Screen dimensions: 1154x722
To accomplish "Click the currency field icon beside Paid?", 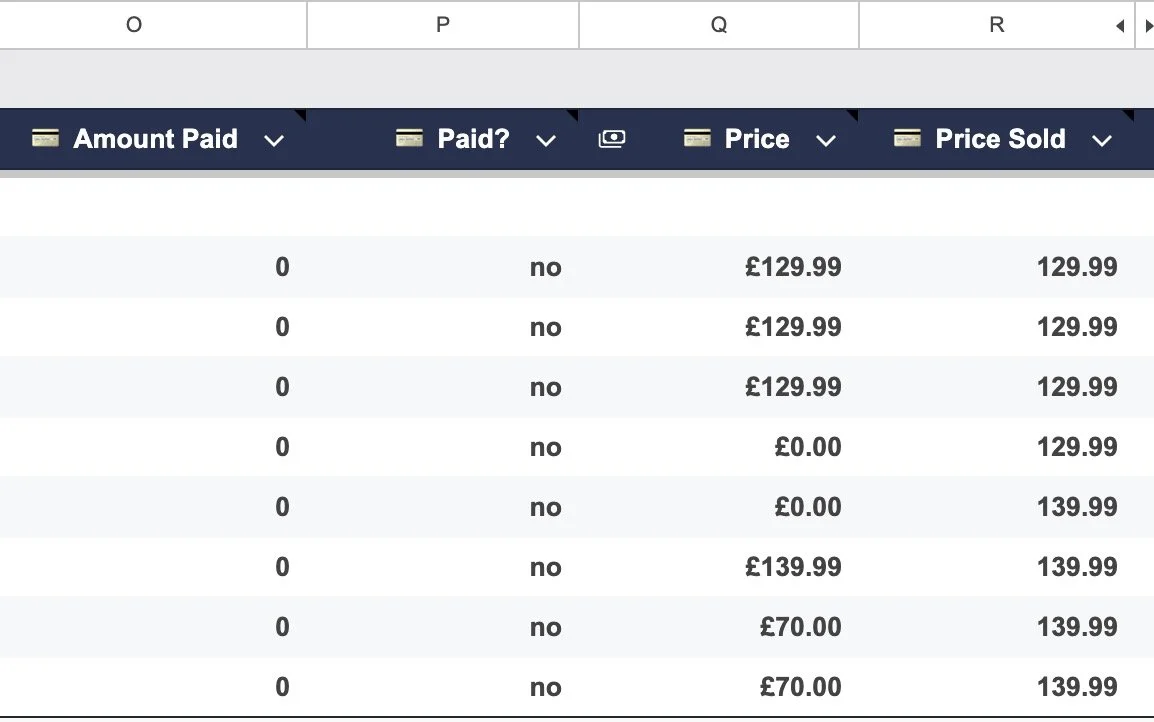I will (x=408, y=139).
